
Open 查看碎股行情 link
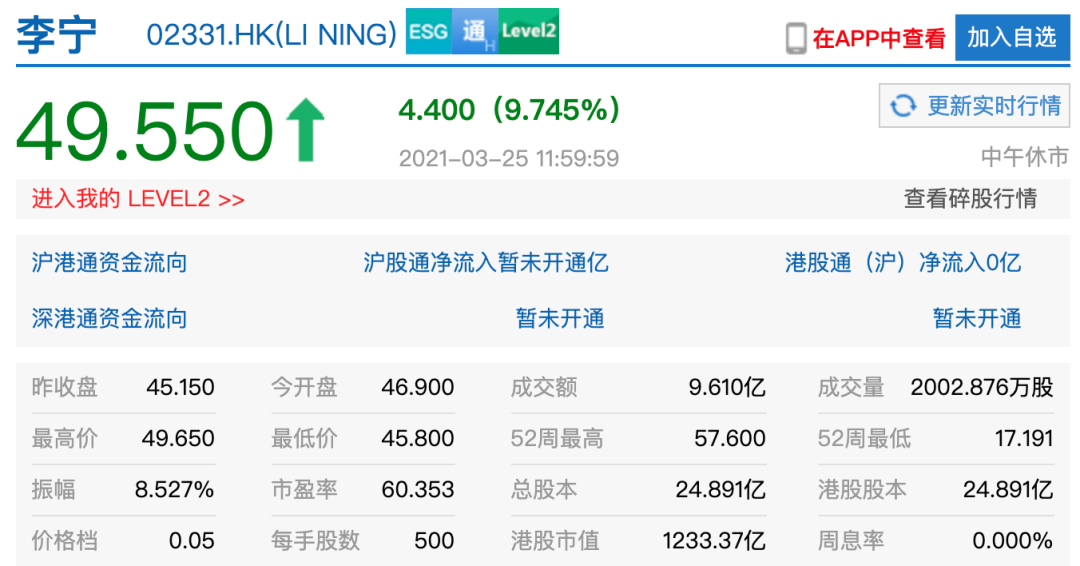tap(970, 199)
